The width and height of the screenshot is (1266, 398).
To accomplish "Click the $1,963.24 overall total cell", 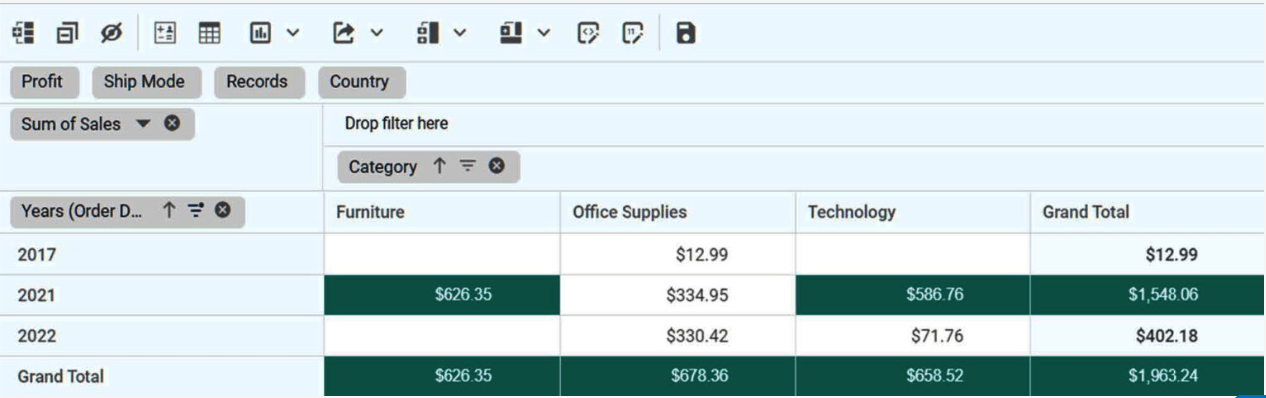I will [x=1148, y=377].
